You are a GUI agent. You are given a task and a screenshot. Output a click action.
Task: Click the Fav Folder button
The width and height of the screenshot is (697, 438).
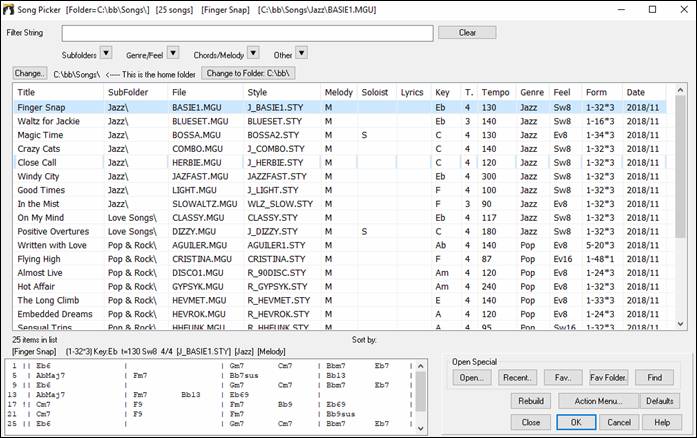609,377
